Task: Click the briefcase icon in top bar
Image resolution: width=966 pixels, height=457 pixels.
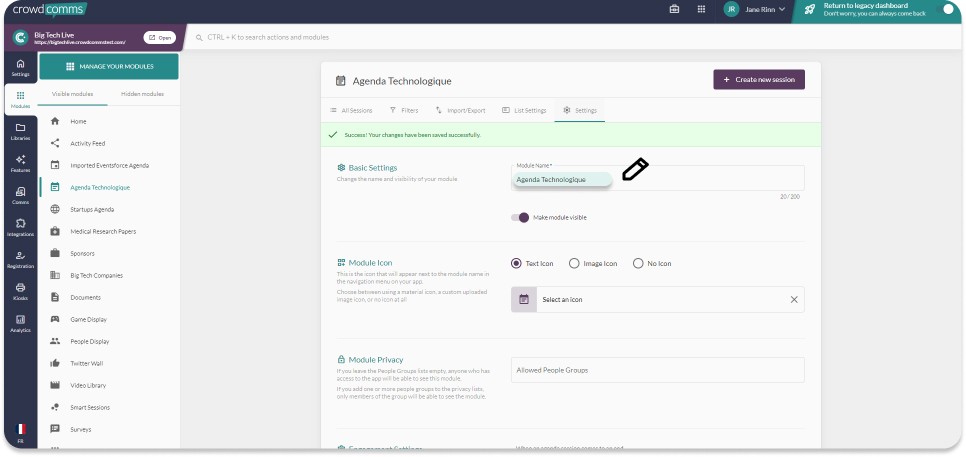Action: click(674, 9)
